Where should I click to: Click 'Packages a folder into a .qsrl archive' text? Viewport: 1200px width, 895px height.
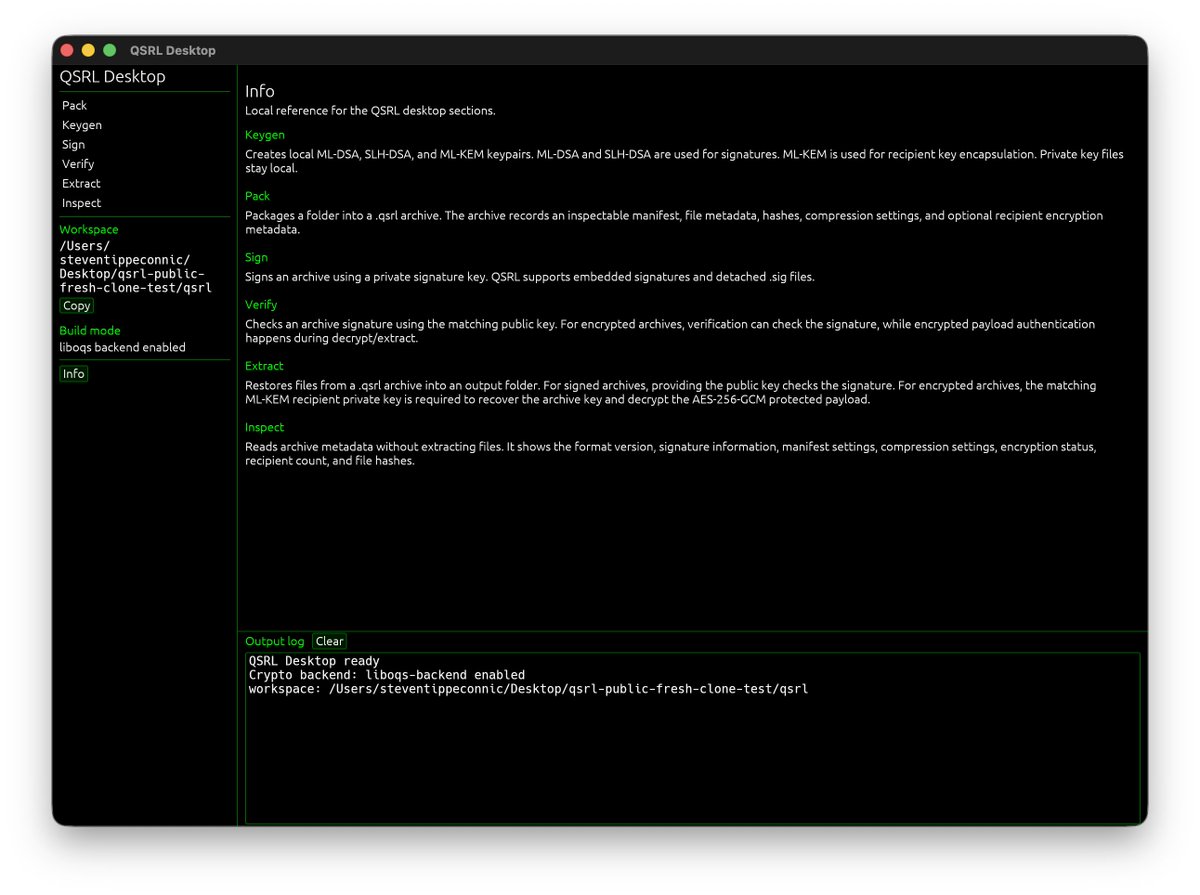pyautogui.click(x=674, y=222)
